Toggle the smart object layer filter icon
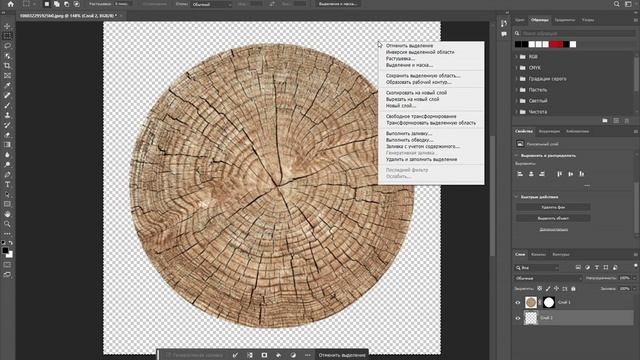The width and height of the screenshot is (640, 360). point(615,267)
